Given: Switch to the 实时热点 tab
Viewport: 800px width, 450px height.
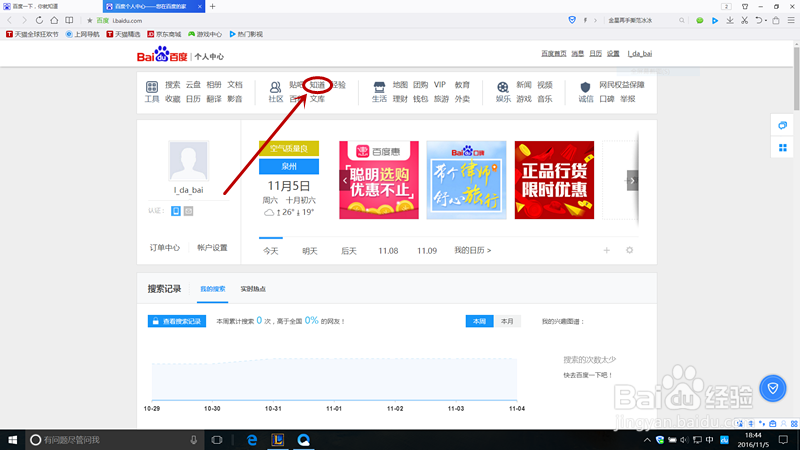Looking at the screenshot, I should tap(253, 289).
